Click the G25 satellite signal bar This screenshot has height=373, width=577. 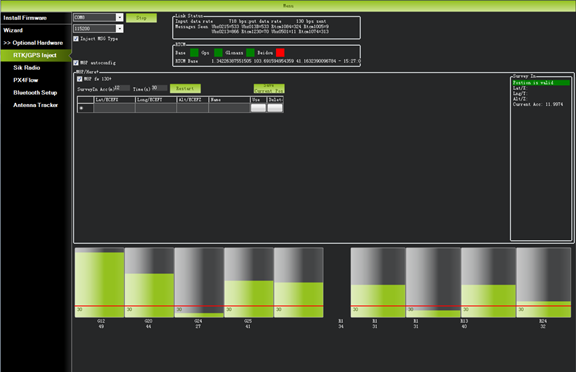click(x=249, y=282)
